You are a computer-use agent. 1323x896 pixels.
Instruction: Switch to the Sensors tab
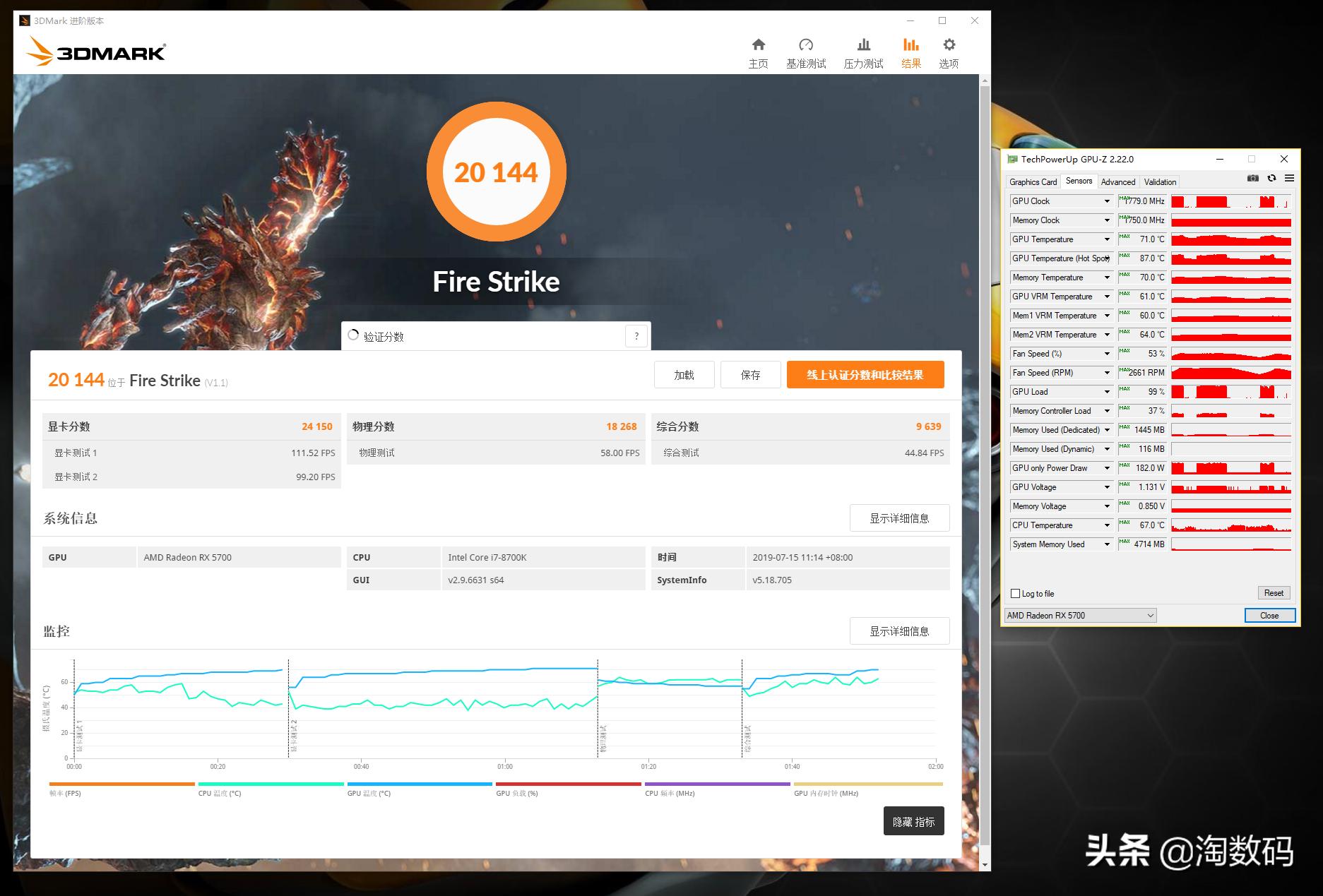point(1079,181)
